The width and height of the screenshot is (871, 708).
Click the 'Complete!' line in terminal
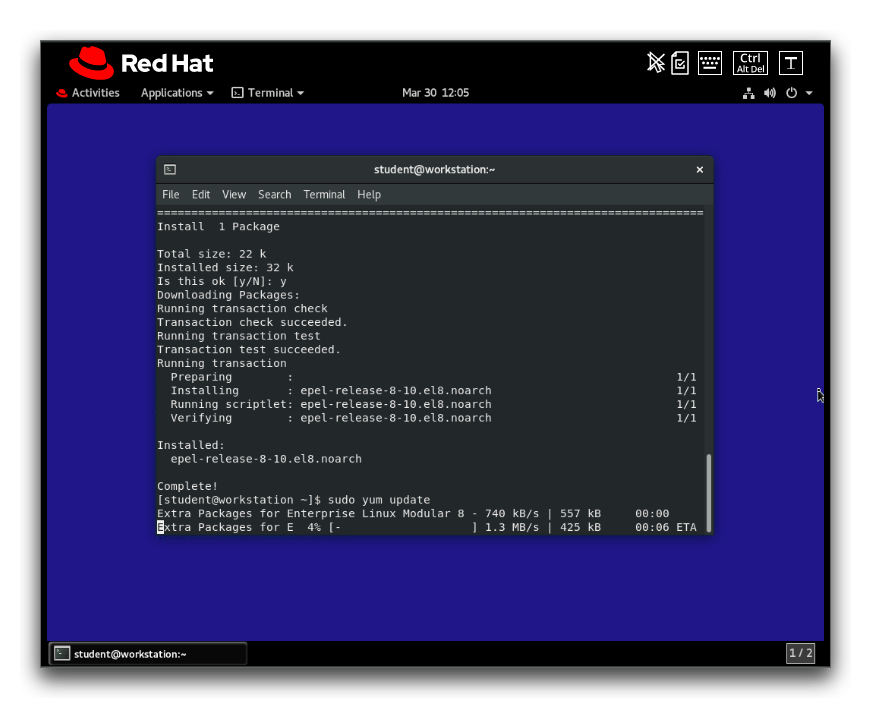coord(187,486)
